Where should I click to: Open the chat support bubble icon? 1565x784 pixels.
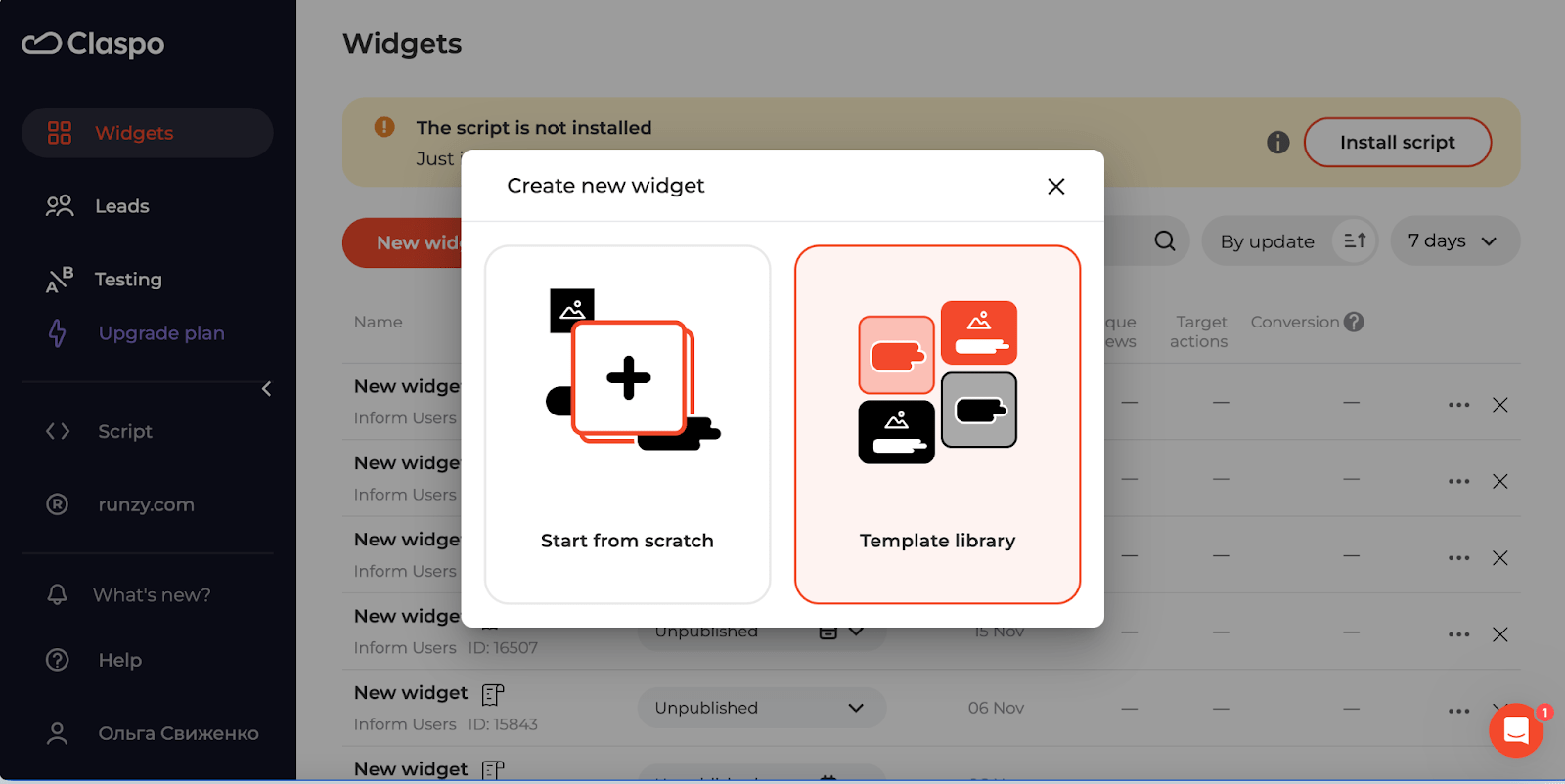[x=1516, y=730]
